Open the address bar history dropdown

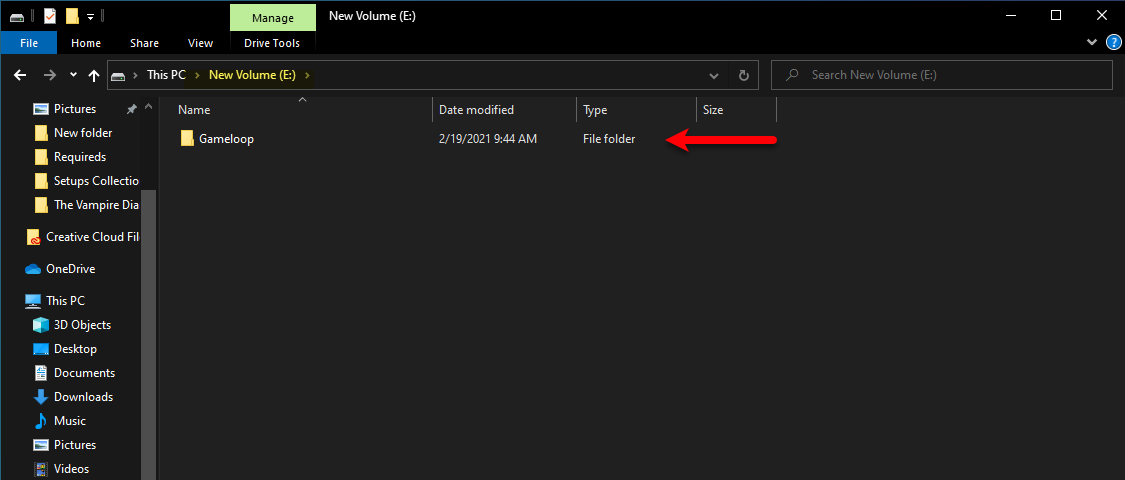[x=714, y=75]
